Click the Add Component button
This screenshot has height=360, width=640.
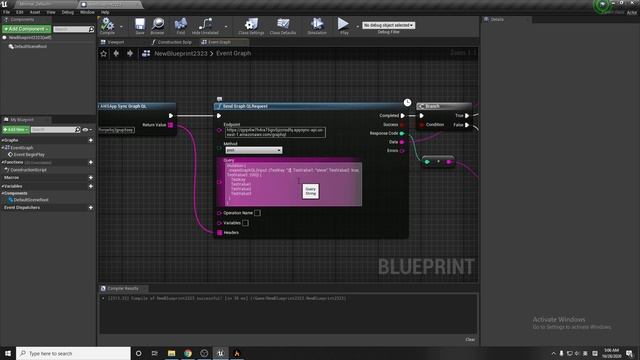tap(26, 29)
